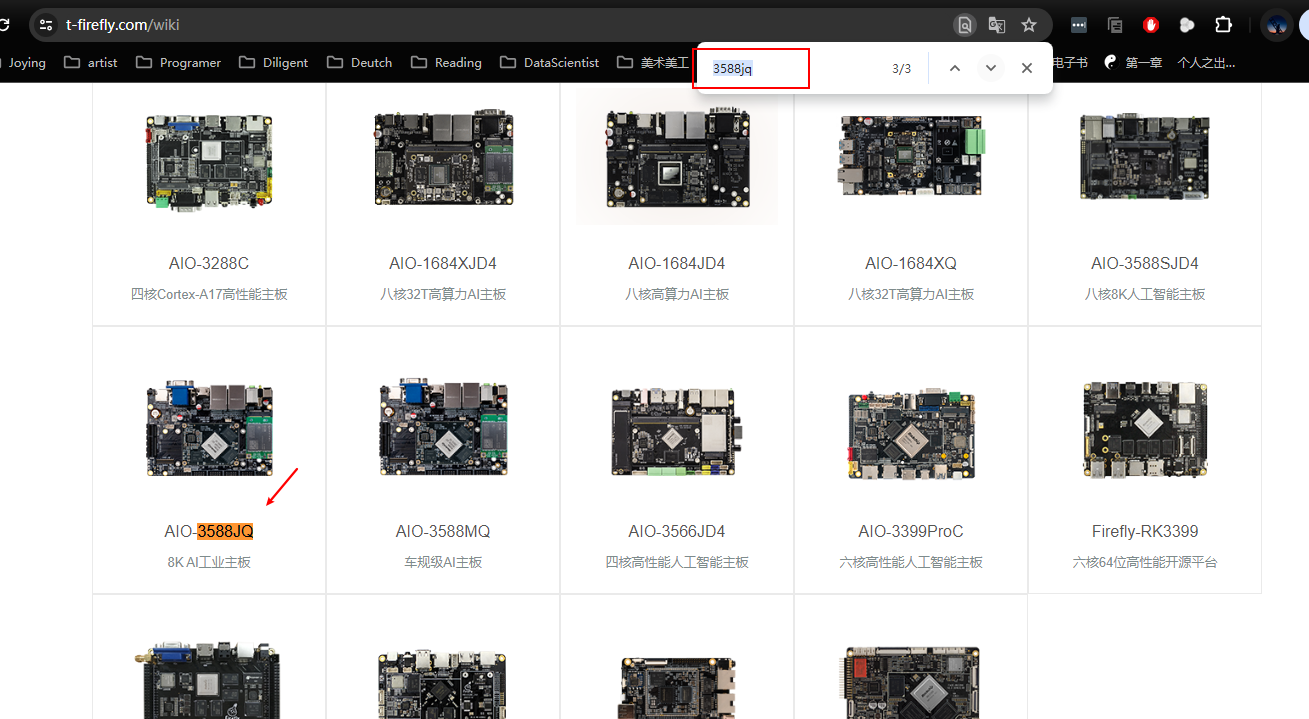Open the AIO-3566JD4 board image
Viewport: 1309px width, 719px height.
[677, 432]
